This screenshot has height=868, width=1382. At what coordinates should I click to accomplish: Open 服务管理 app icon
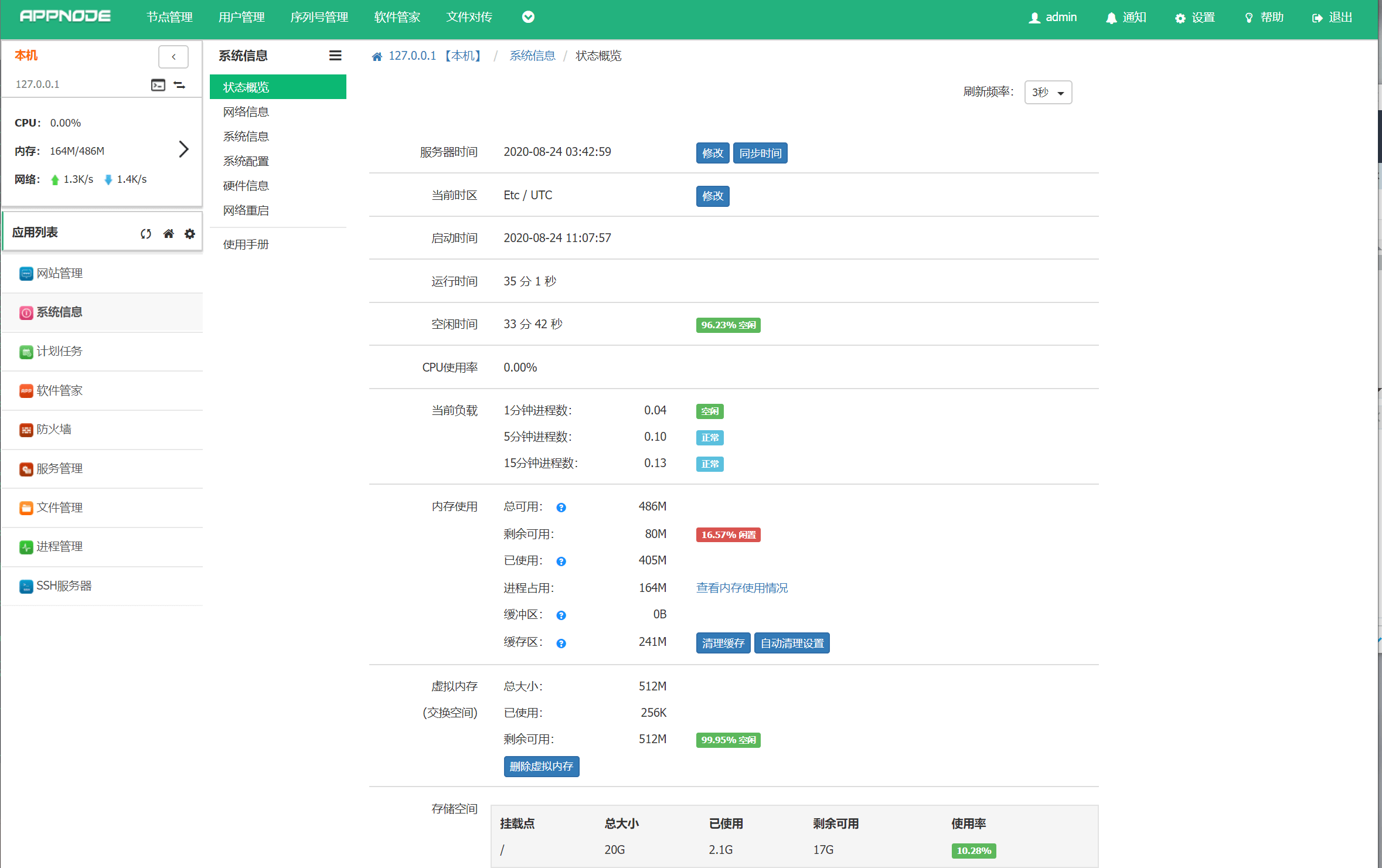26,469
